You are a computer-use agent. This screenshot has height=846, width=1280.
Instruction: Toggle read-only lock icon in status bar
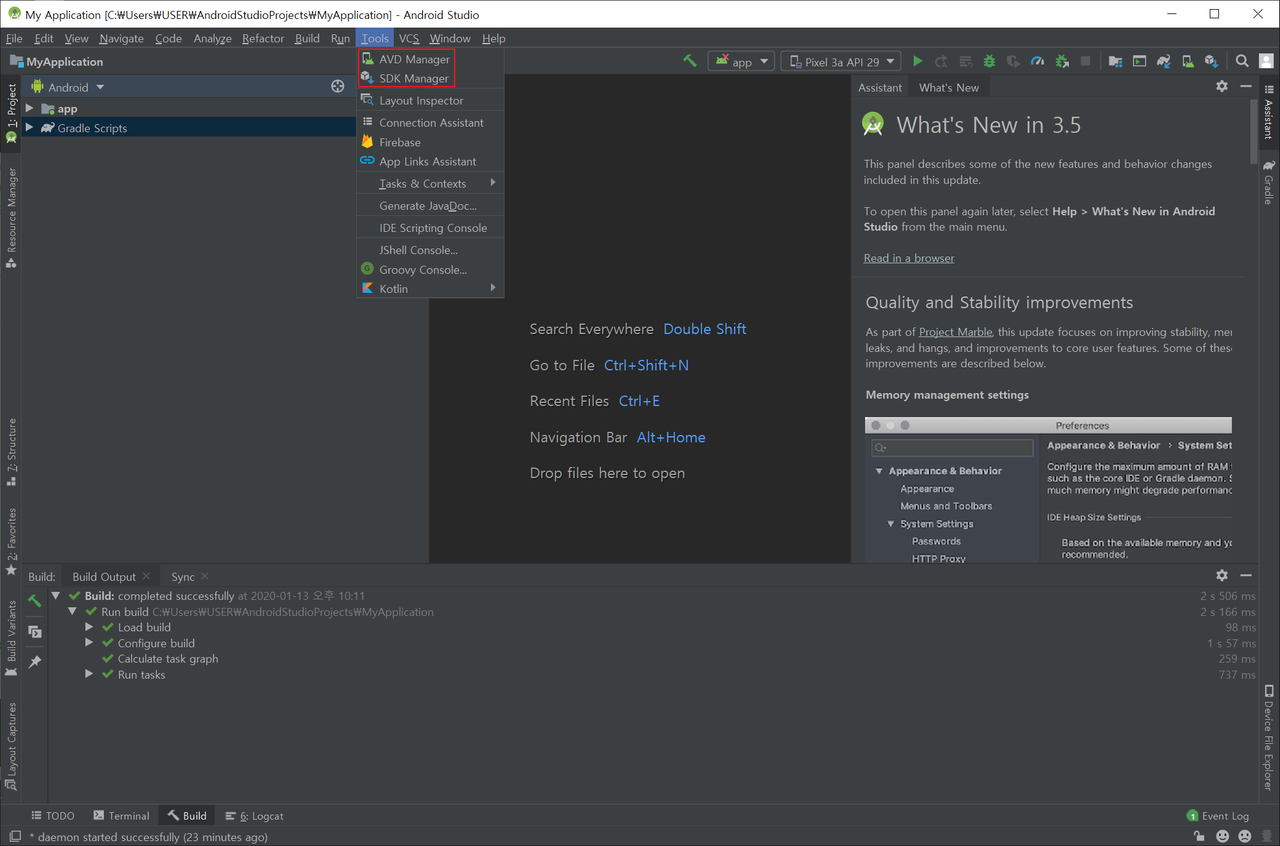[1198, 836]
